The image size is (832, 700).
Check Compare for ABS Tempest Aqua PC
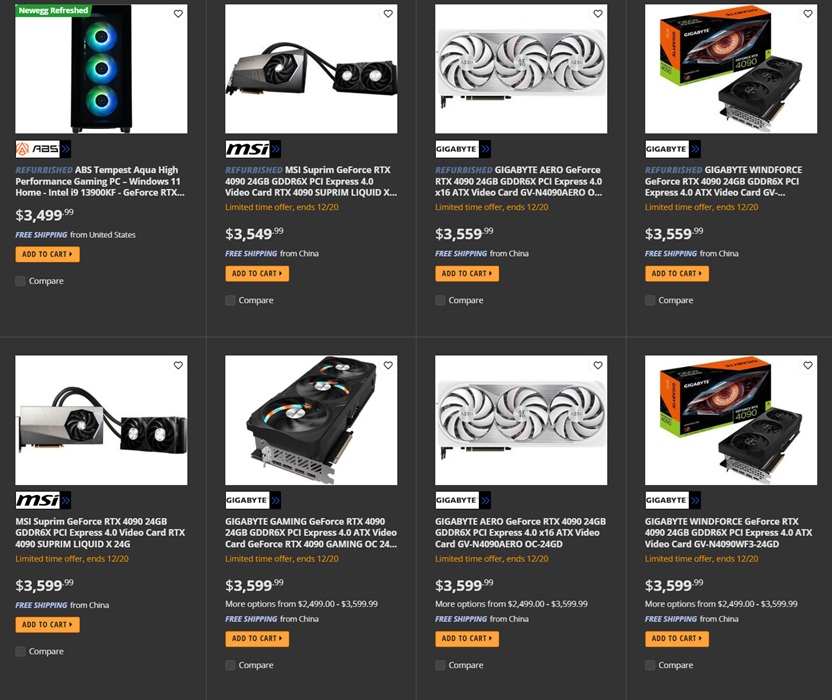(x=20, y=281)
